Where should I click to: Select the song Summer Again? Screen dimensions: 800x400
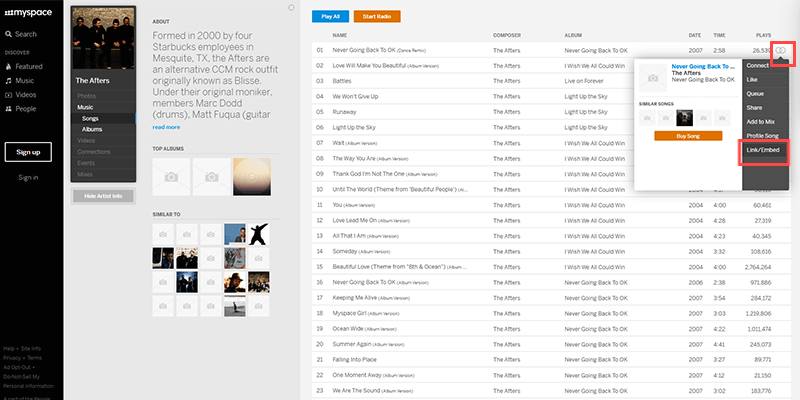367,344
